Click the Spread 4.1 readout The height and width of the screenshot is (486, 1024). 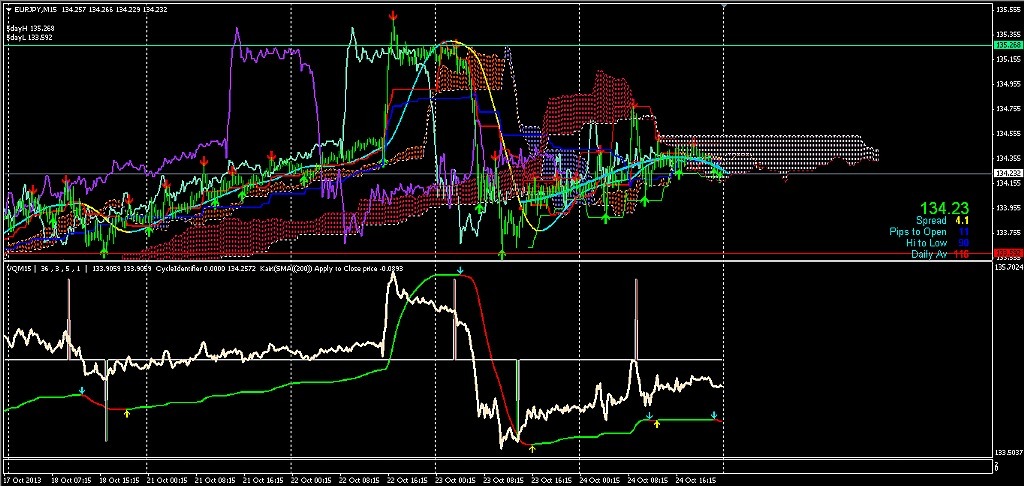click(942, 221)
